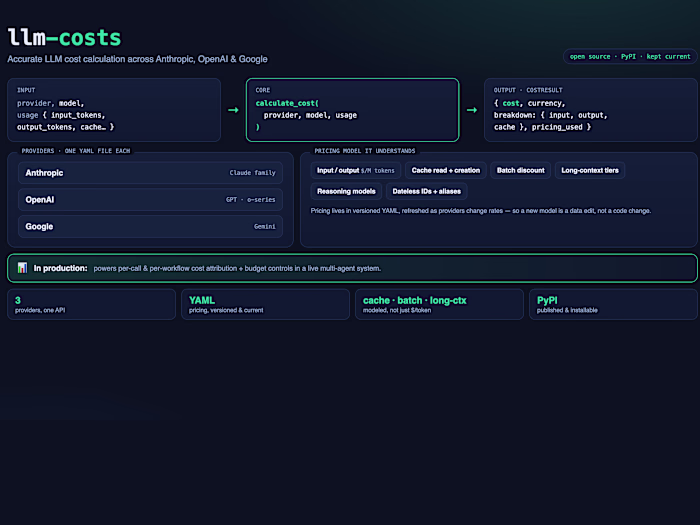Select the Dateless IDs + aliases chip
The height and width of the screenshot is (525, 700).
[x=426, y=192]
